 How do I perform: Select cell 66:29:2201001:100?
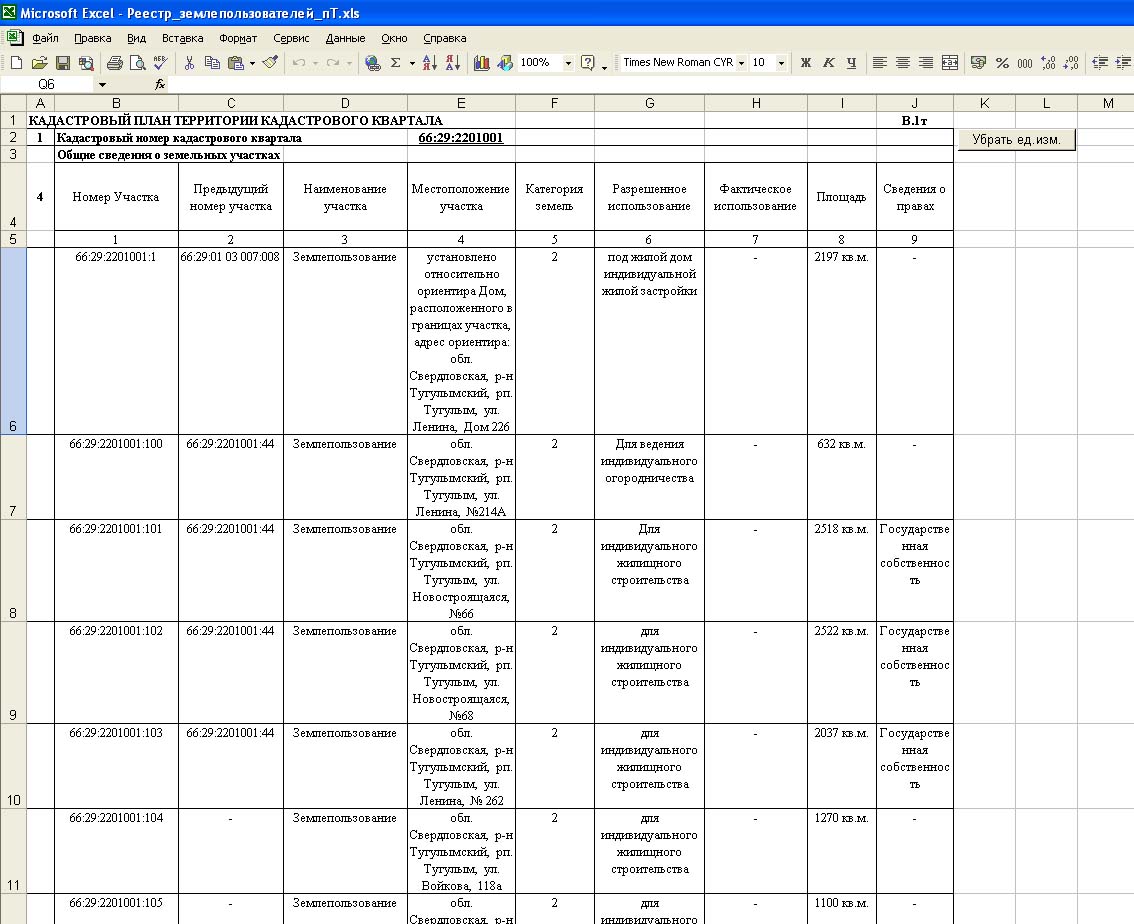(x=116, y=477)
